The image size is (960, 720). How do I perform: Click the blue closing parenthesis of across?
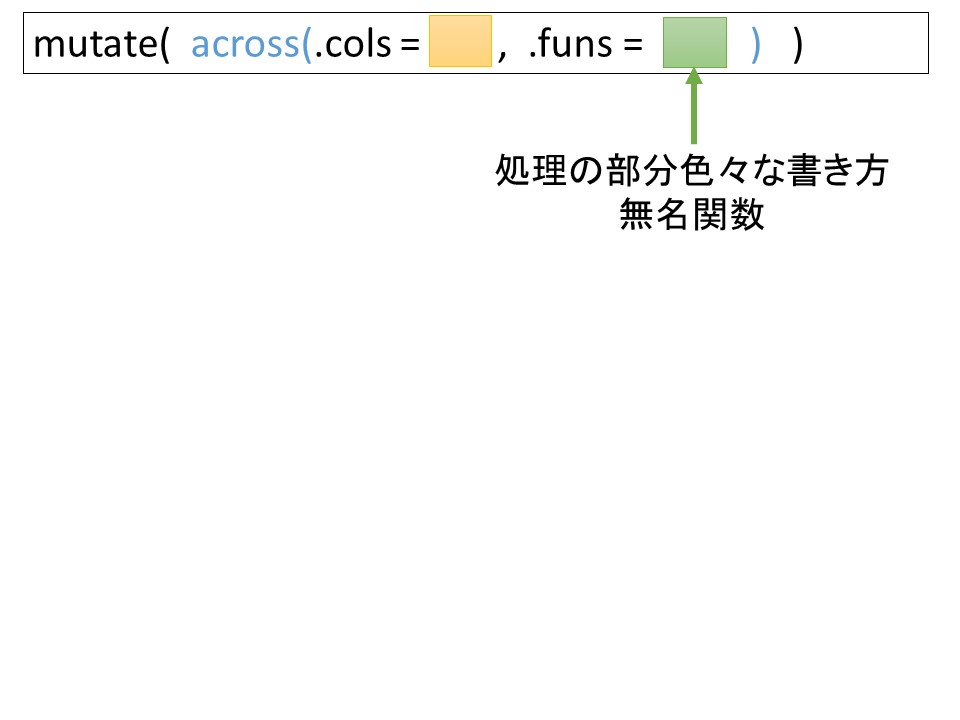[756, 45]
